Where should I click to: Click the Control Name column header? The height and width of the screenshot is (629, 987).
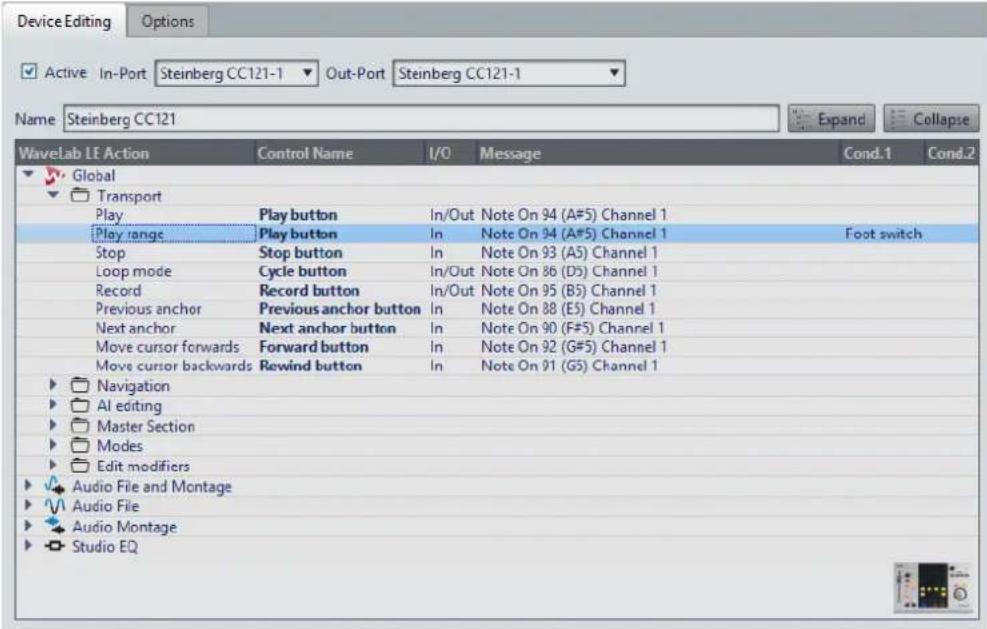pyautogui.click(x=339, y=153)
